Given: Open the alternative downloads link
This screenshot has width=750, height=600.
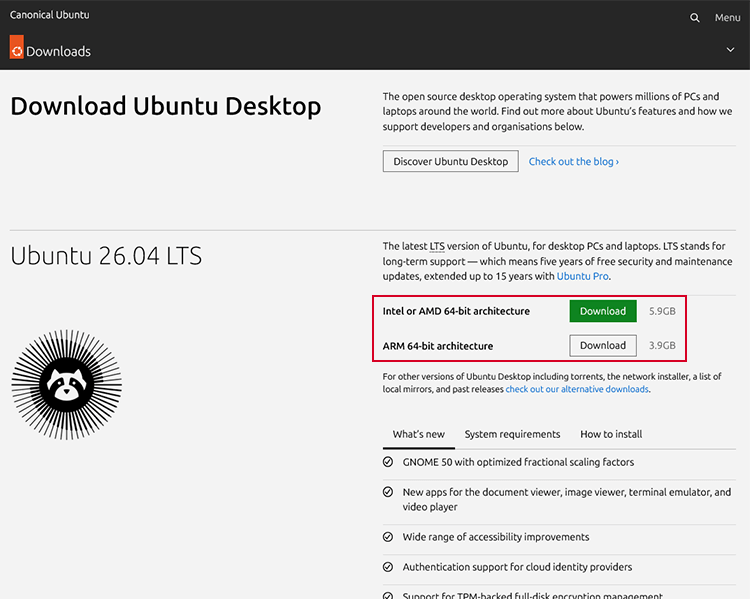Looking at the screenshot, I should click(577, 389).
